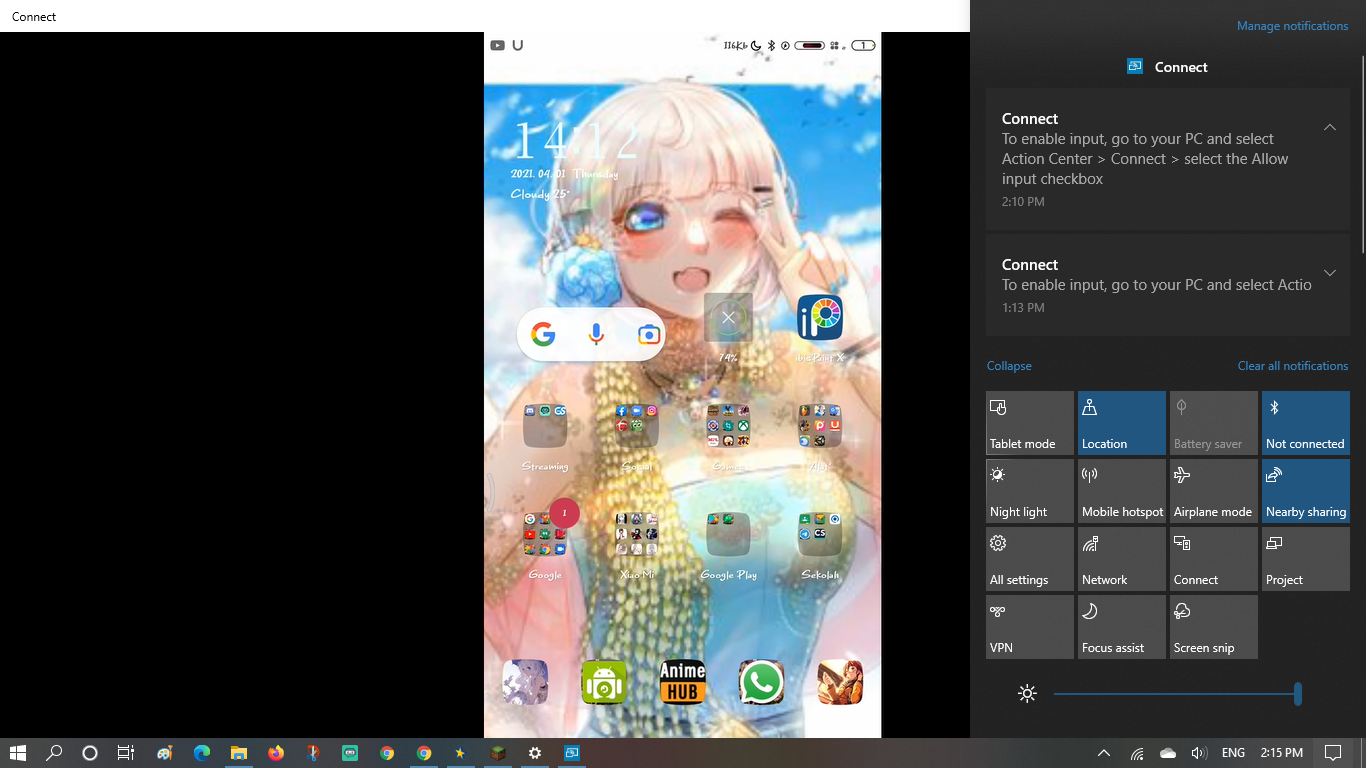This screenshot has width=1366, height=768.
Task: Show hidden system tray icons
Action: point(1104,753)
